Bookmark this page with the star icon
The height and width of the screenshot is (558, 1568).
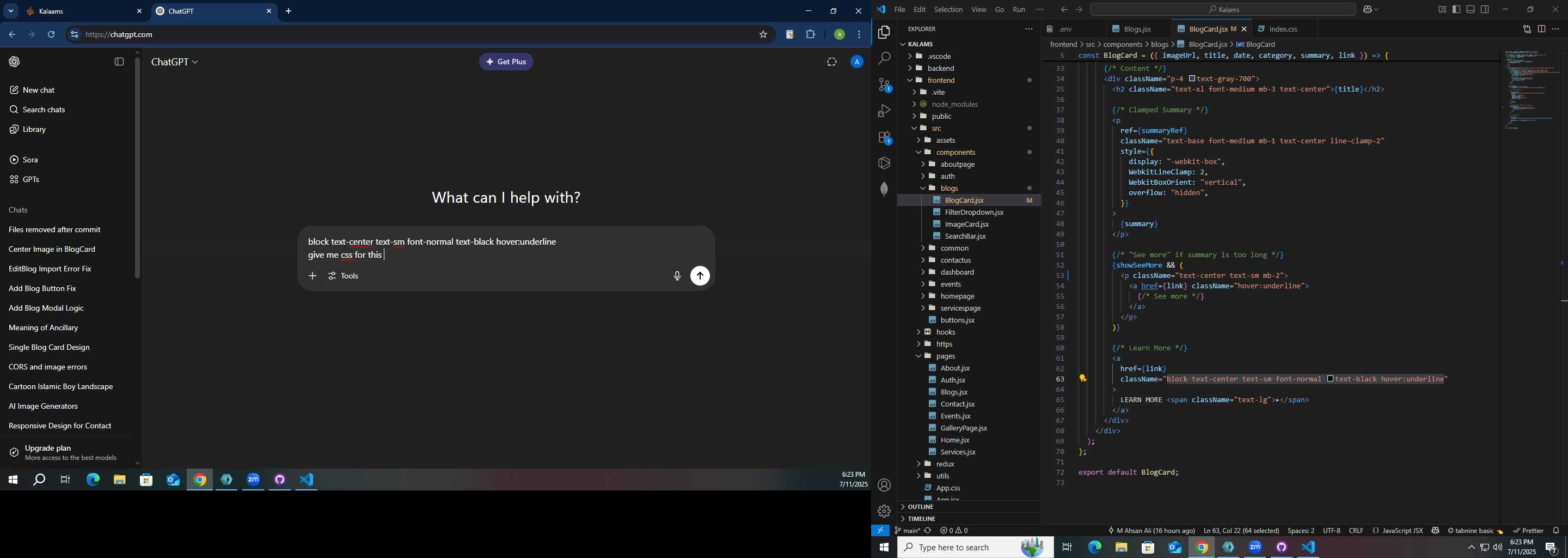tap(763, 35)
